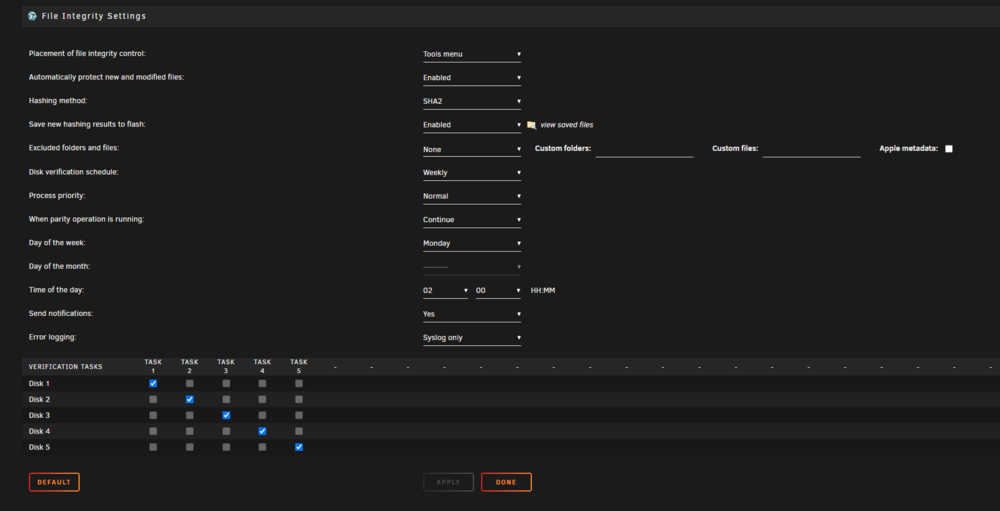Viewport: 1000px width, 511px height.
Task: Open Save new hashing results to flash dropdown
Action: pyautogui.click(x=472, y=125)
